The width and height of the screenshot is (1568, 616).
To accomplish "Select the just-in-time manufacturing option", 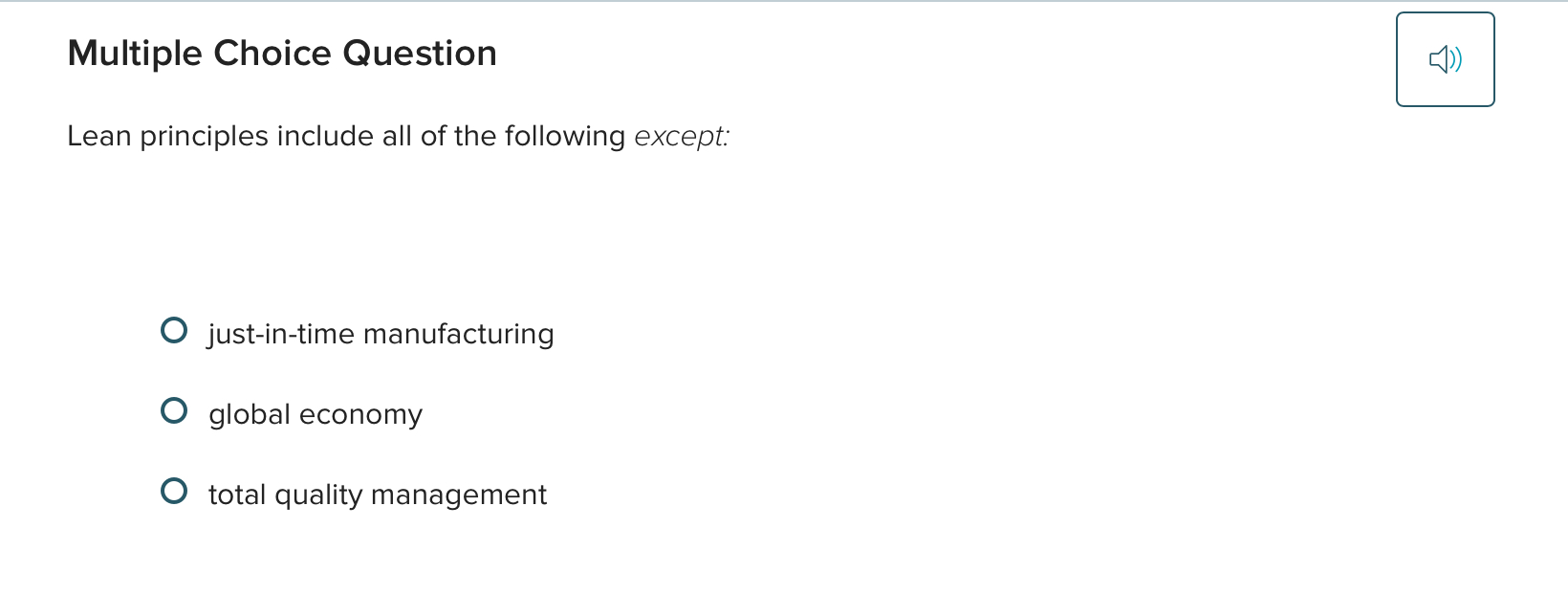I will 175,330.
